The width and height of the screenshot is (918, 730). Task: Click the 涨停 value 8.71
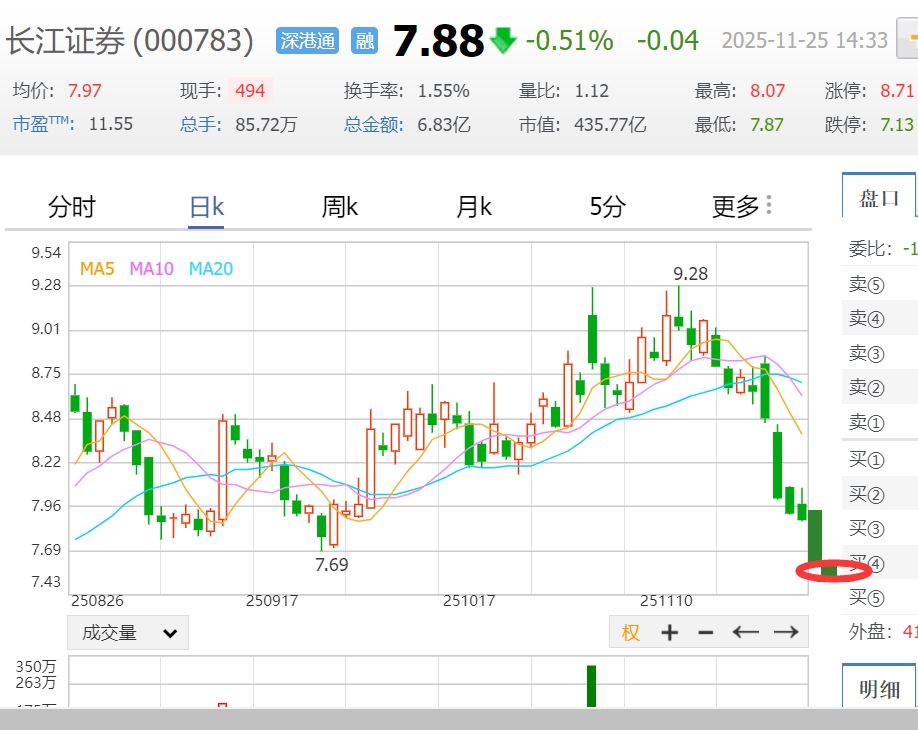pyautogui.click(x=897, y=91)
